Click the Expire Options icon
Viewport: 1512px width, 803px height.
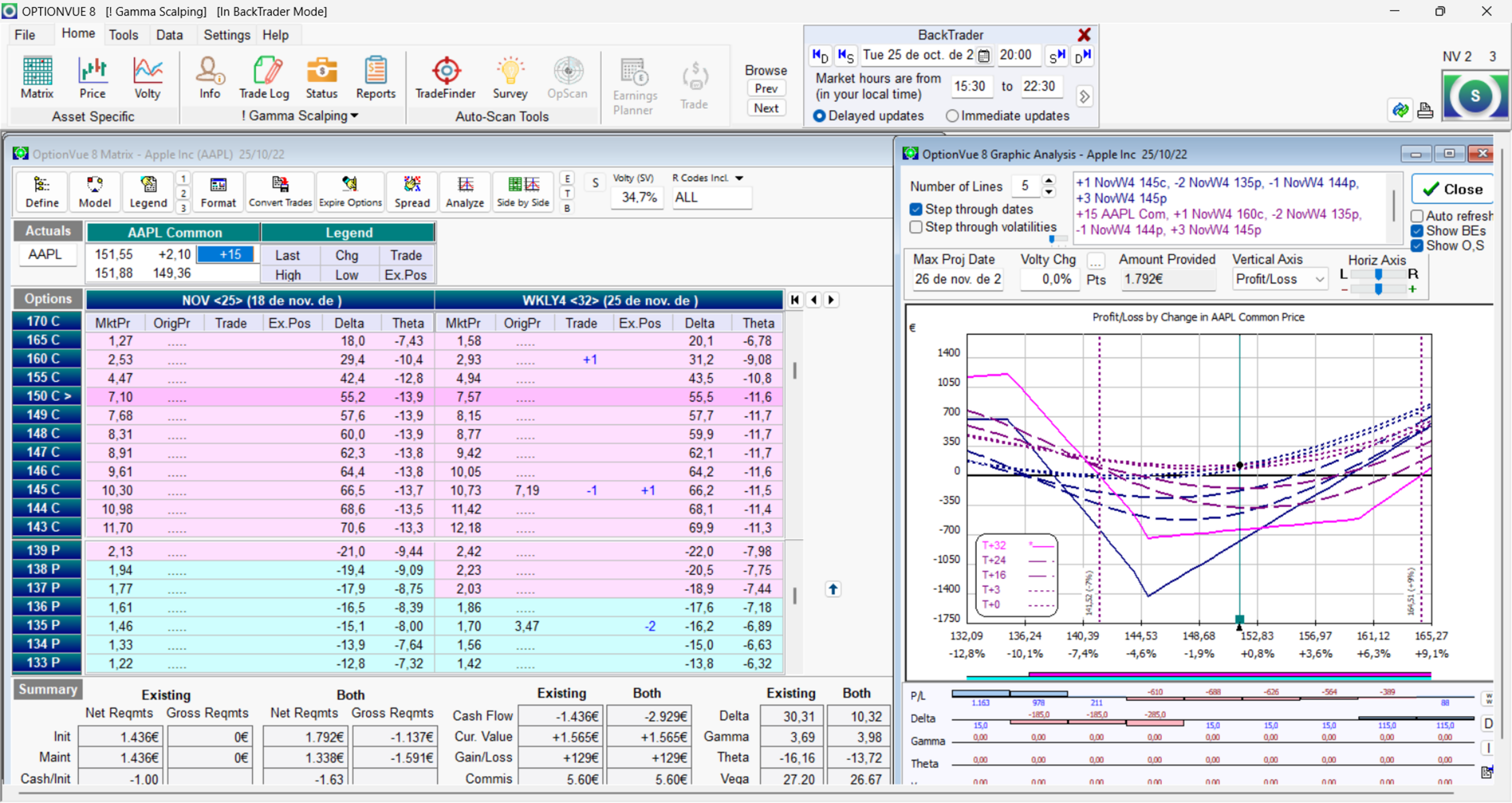pyautogui.click(x=350, y=192)
